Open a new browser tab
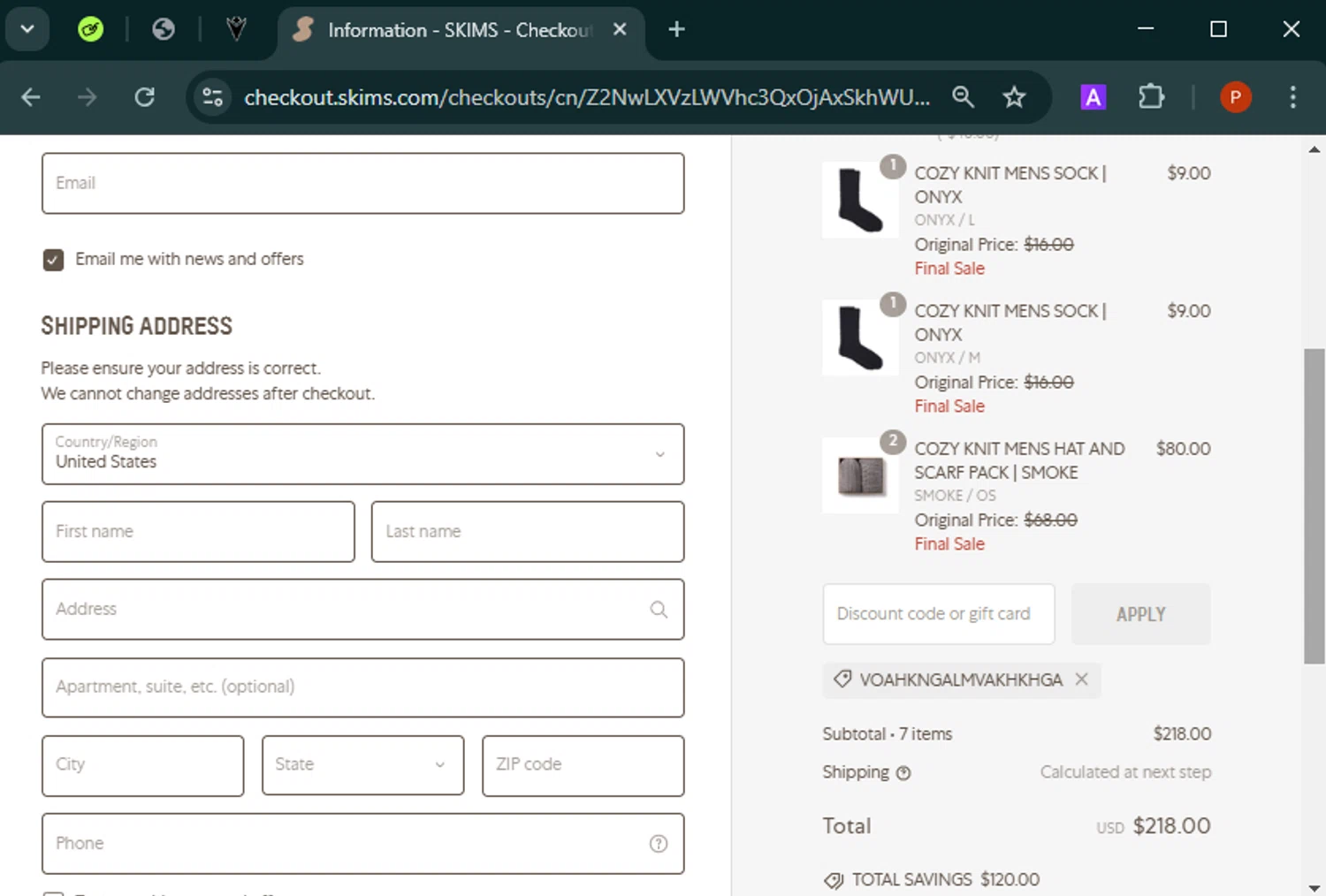 pyautogui.click(x=677, y=29)
